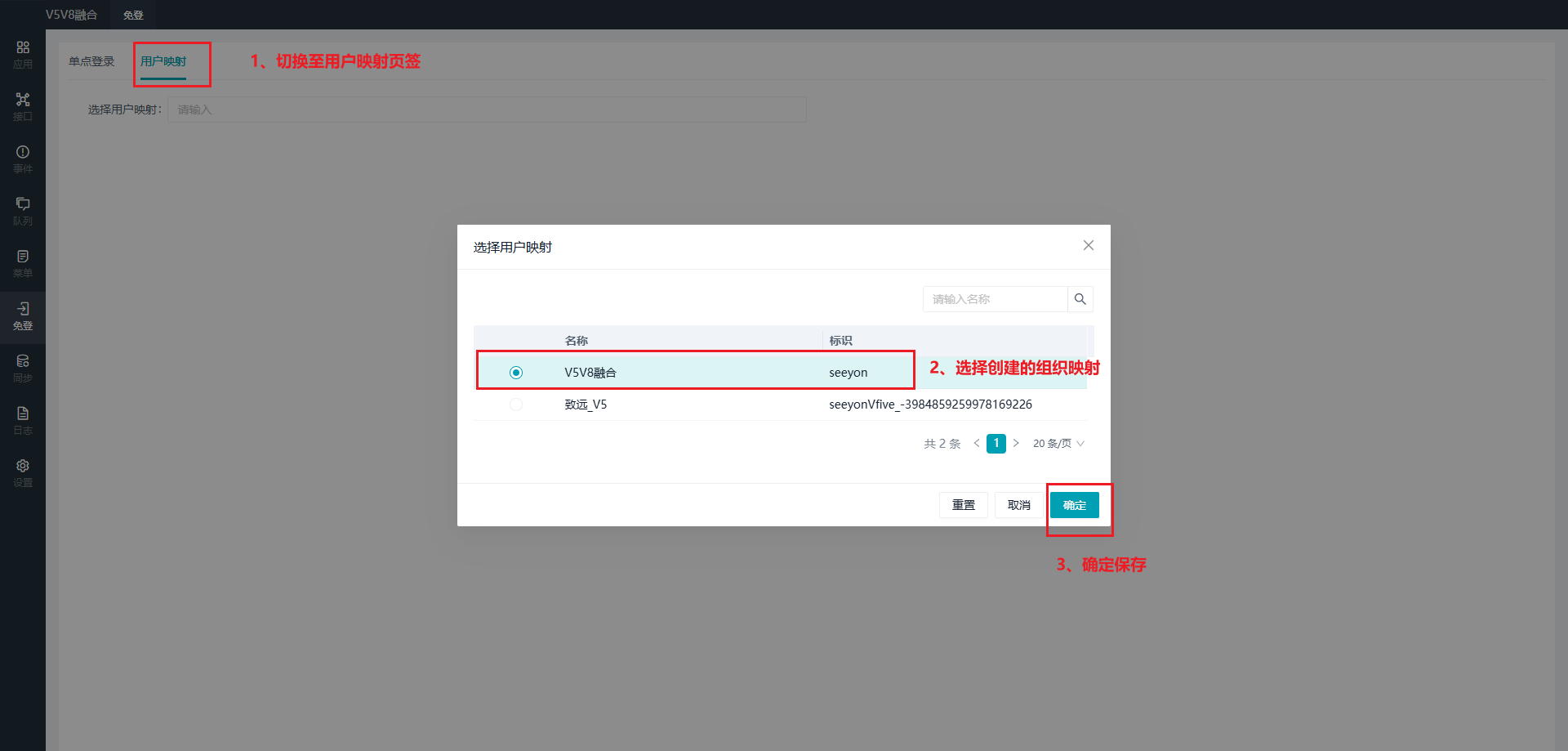Click the magnifier search icon in the dialog

tap(1080, 299)
